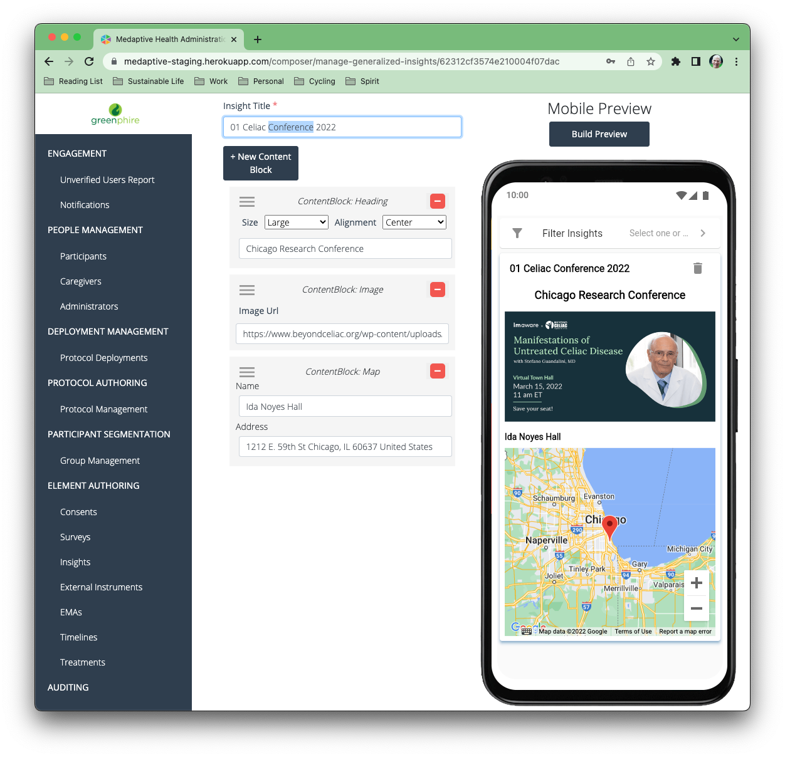Expand the tab search chevron
The height and width of the screenshot is (757, 785).
click(x=735, y=39)
